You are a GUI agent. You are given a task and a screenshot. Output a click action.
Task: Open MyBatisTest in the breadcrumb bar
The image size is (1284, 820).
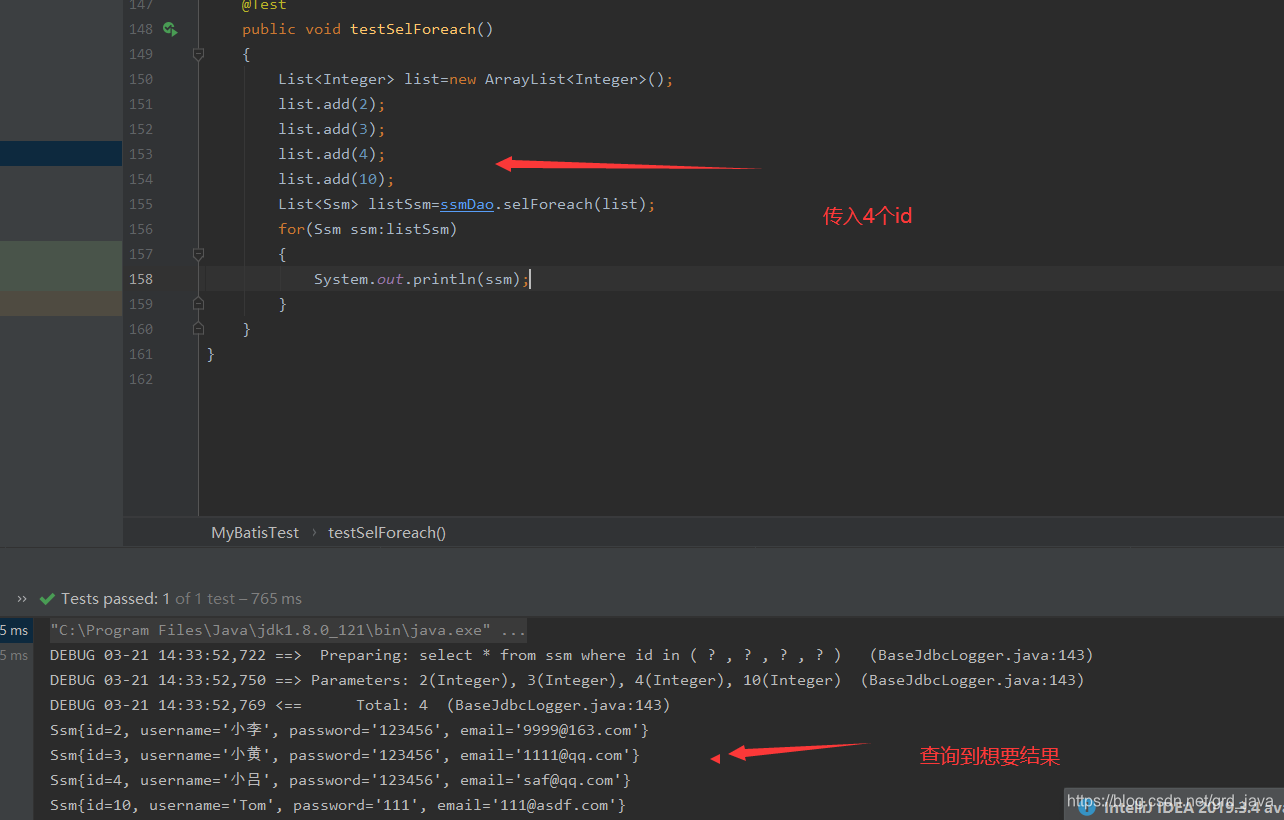tap(255, 533)
